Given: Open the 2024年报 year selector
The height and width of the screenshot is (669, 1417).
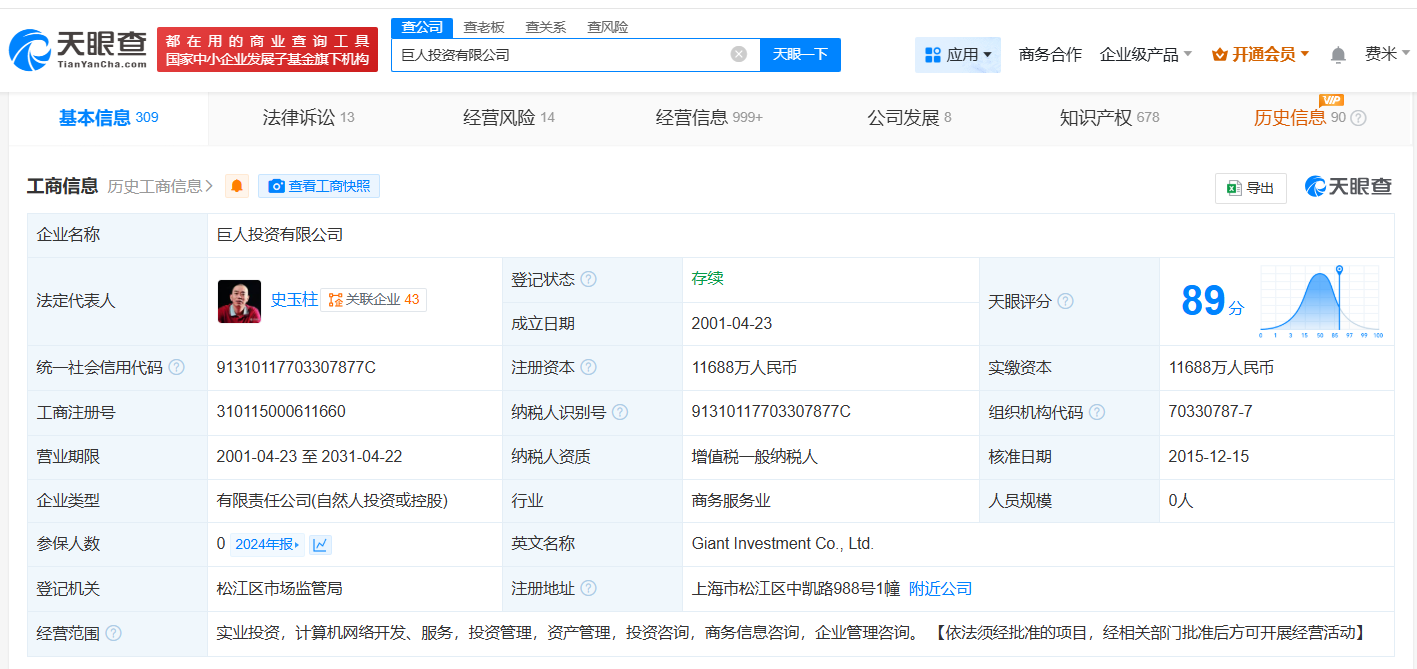Looking at the screenshot, I should tap(267, 544).
